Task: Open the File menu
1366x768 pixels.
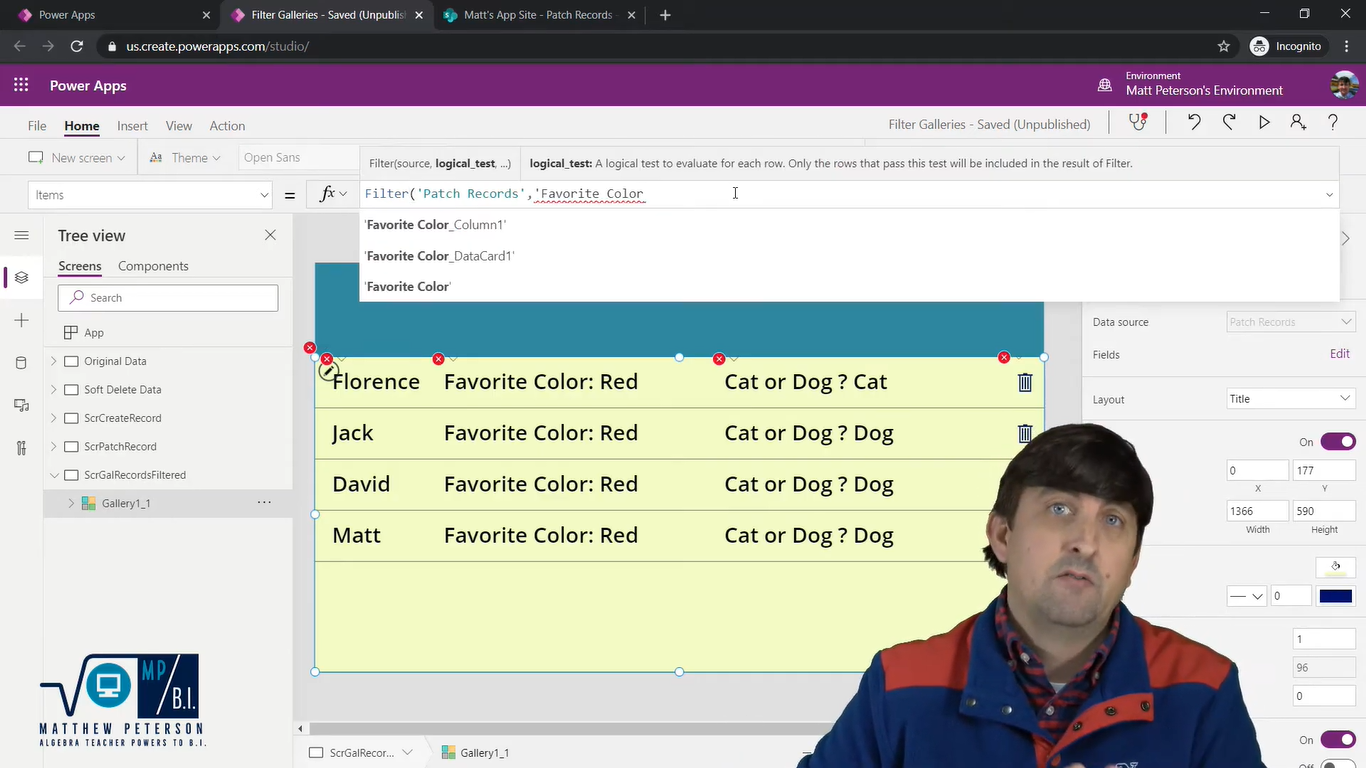Action: (x=37, y=126)
